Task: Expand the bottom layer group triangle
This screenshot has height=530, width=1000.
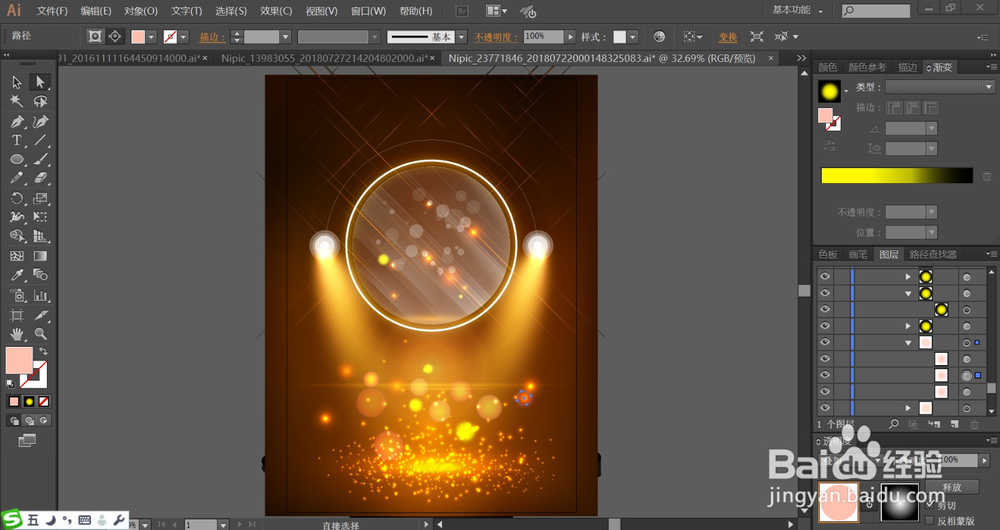Action: pyautogui.click(x=908, y=408)
